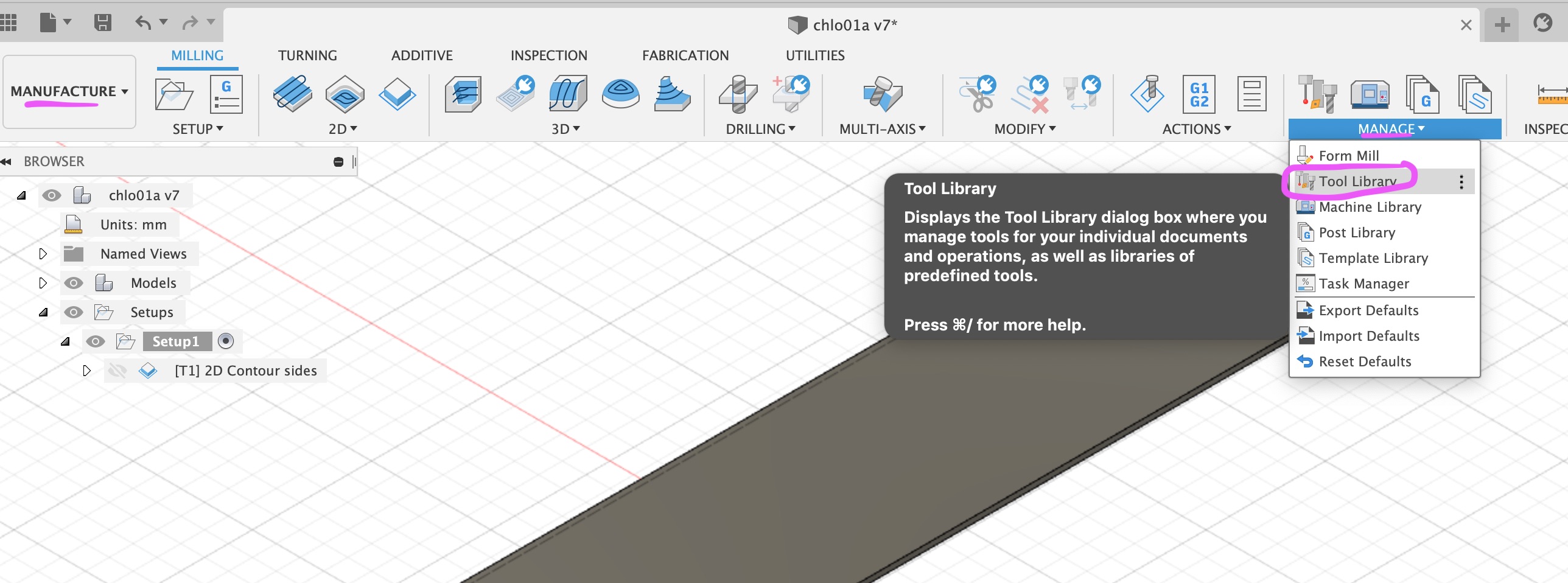The height and width of the screenshot is (583, 1568).
Task: Toggle visibility of chlo01a v7 root
Action: tap(51, 195)
